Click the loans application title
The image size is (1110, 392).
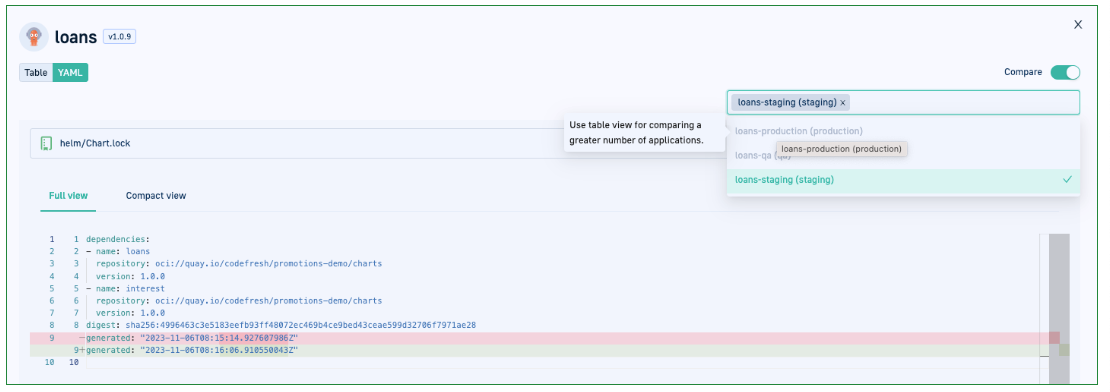point(76,38)
